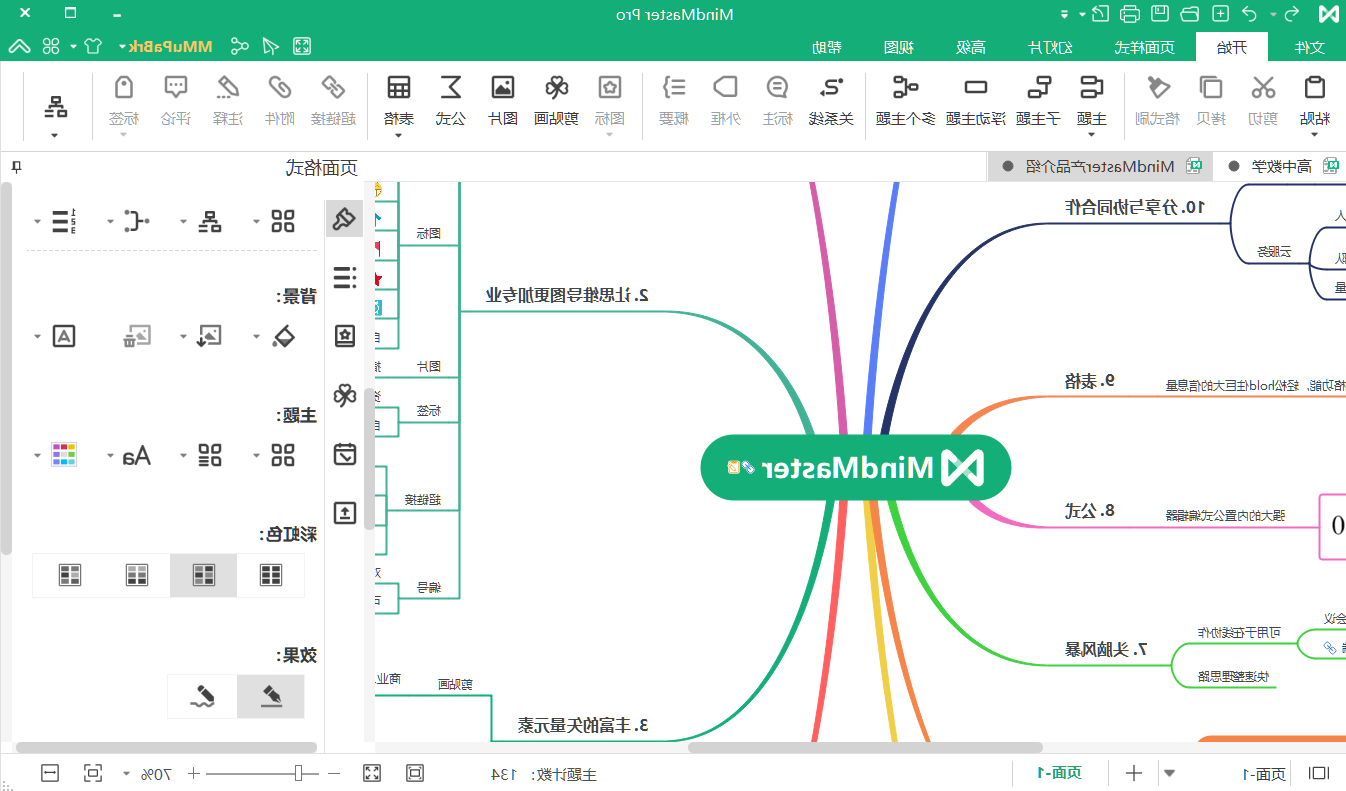This screenshot has width=1346, height=791.
Task: Open the clipart clover side-panel icon
Action: tap(345, 395)
